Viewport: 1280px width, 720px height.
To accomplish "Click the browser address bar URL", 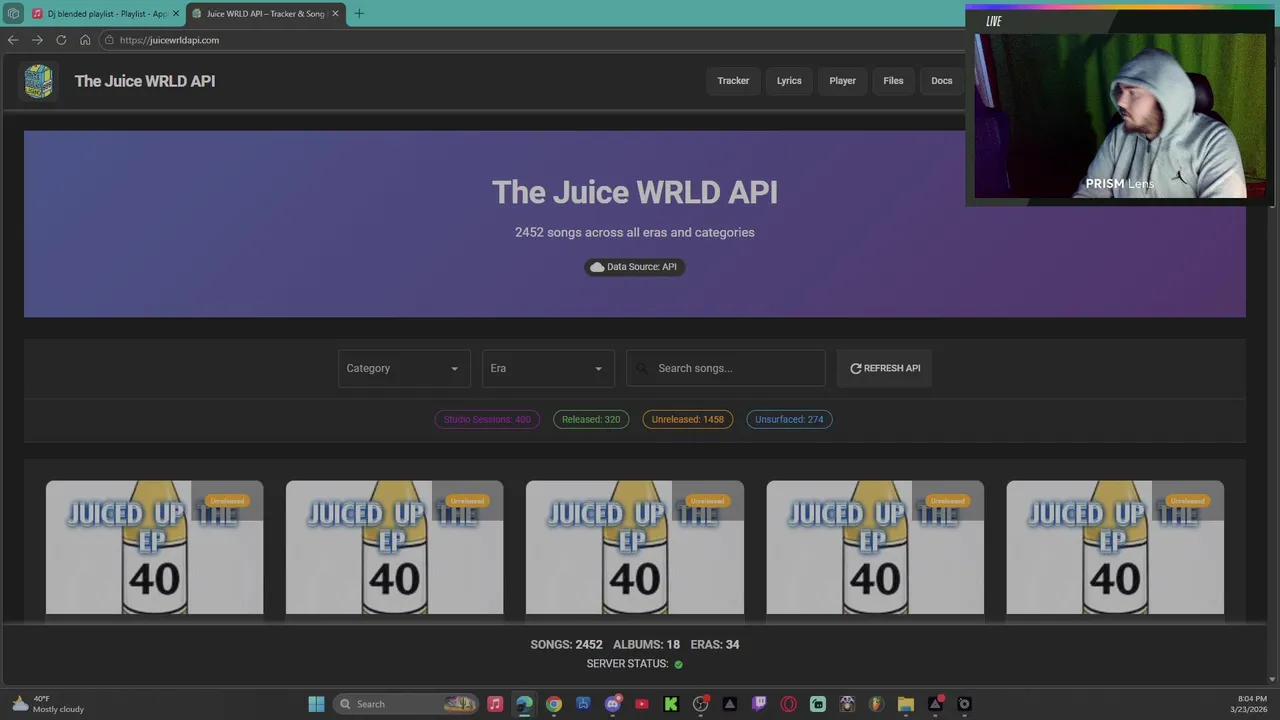I will (169, 40).
